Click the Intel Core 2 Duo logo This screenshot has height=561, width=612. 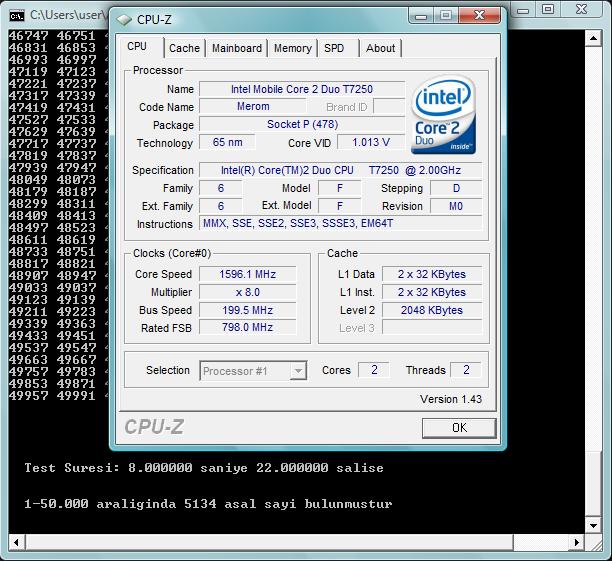point(443,115)
